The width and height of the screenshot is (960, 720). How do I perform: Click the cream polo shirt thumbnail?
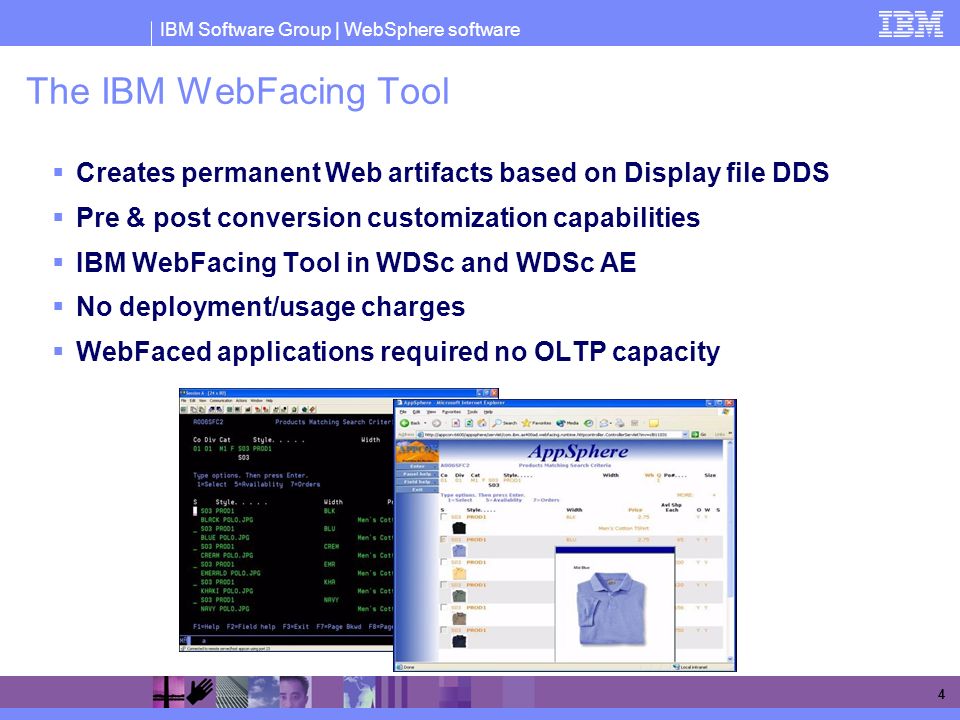pyautogui.click(x=459, y=574)
